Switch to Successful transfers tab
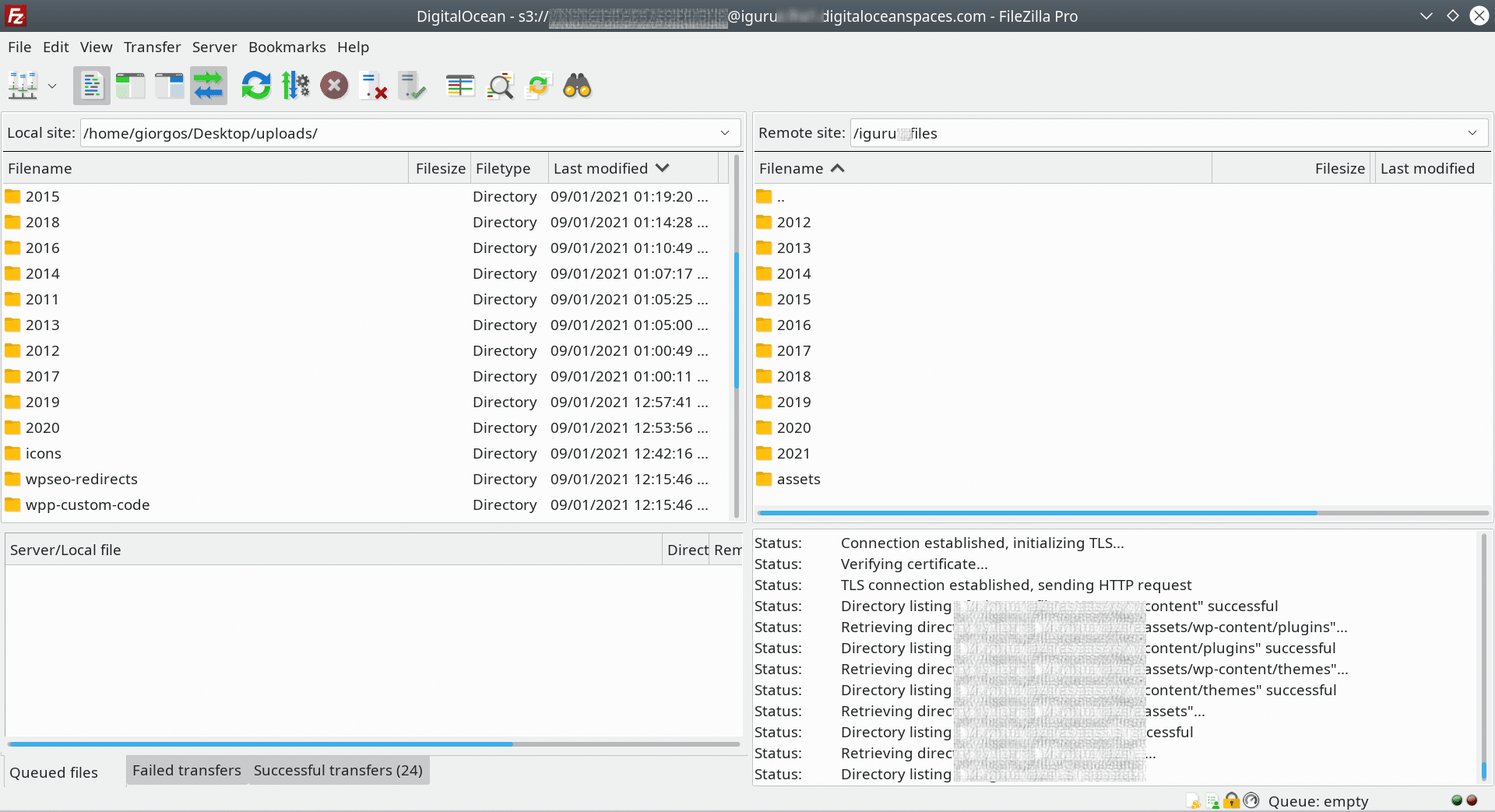This screenshot has width=1495, height=812. pyautogui.click(x=338, y=771)
